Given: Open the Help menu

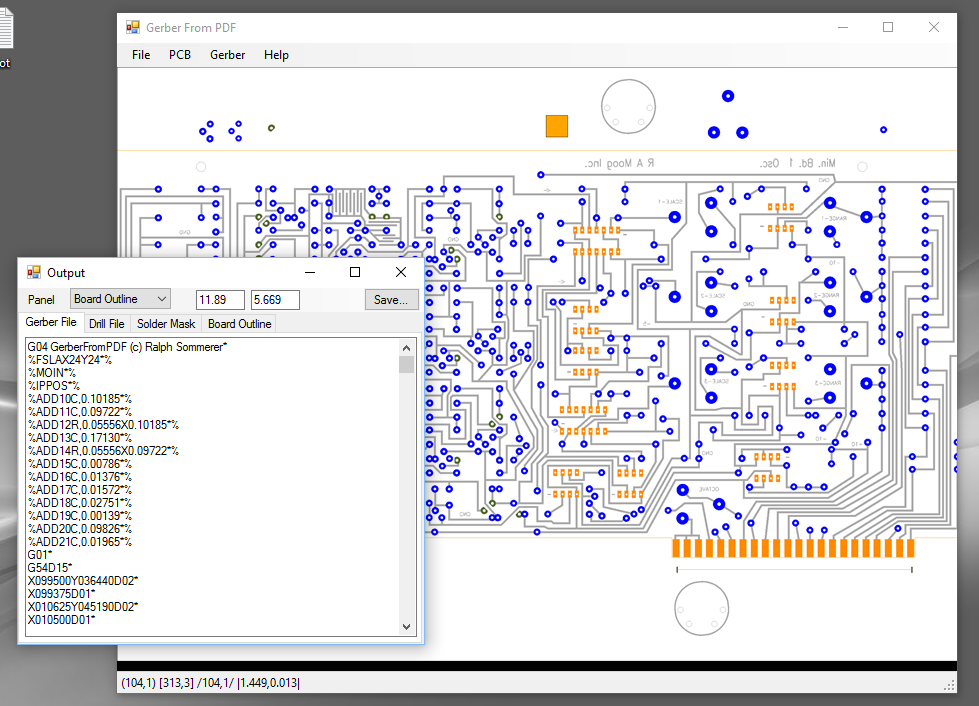Looking at the screenshot, I should [276, 55].
